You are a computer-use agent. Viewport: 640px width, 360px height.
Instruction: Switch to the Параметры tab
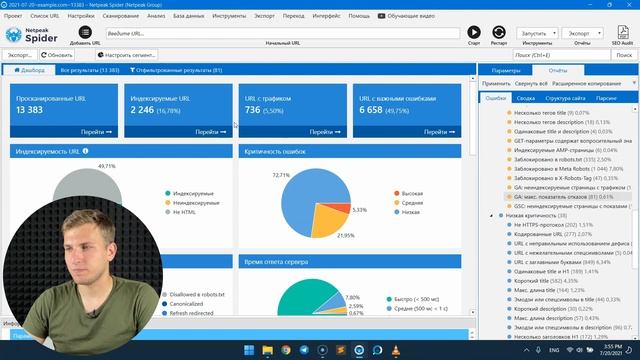point(506,70)
